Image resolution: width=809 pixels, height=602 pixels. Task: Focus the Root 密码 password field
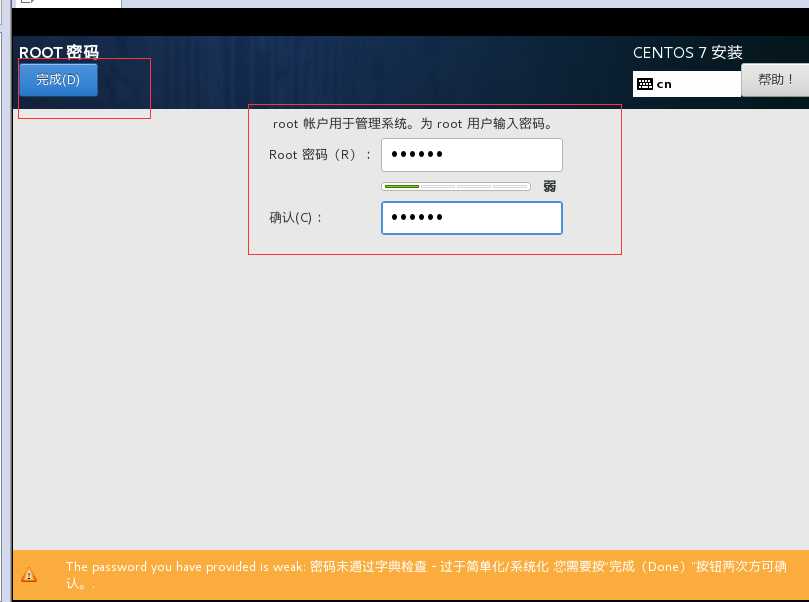[472, 155]
